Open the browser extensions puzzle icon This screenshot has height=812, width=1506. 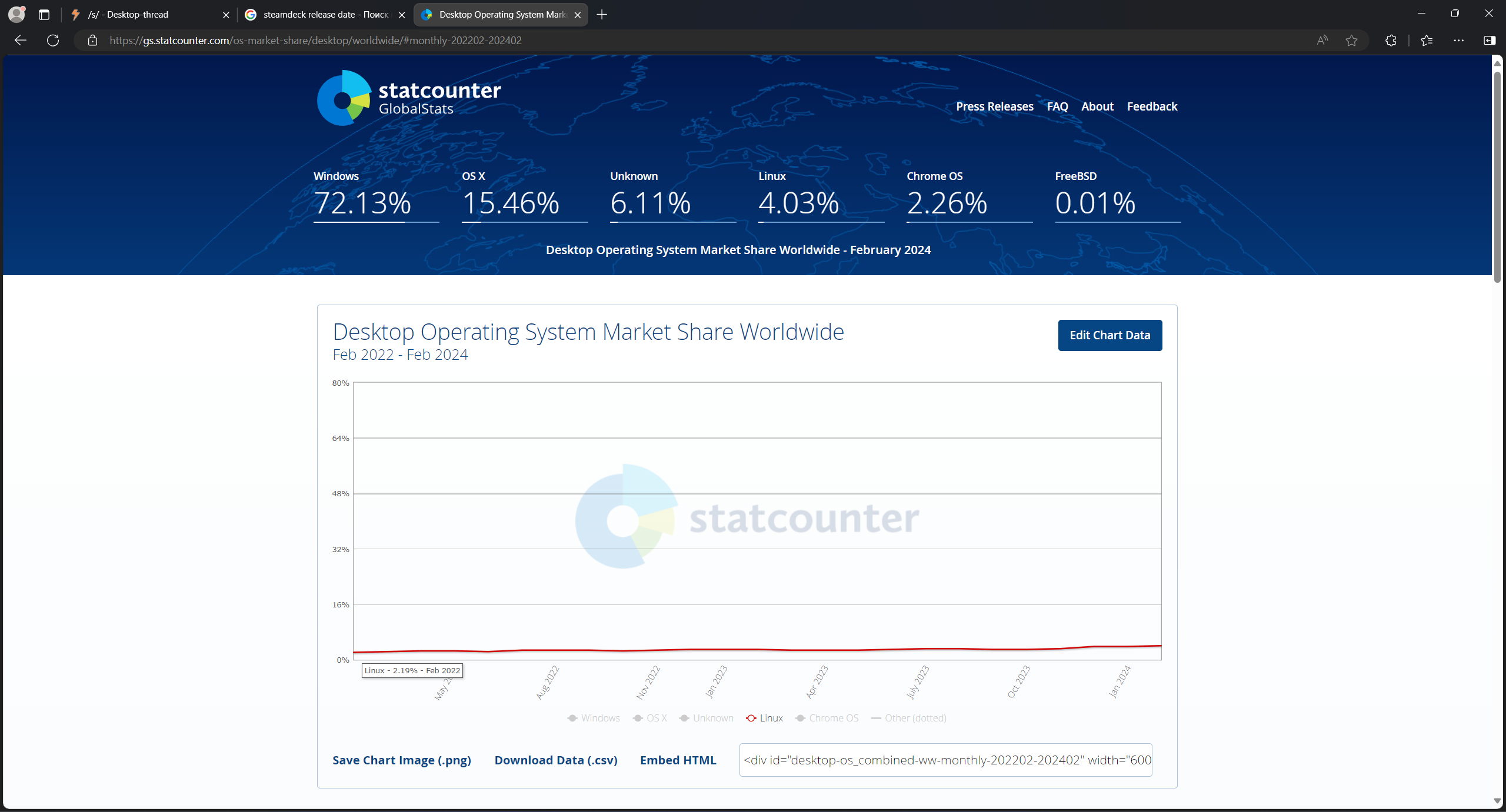1391,40
